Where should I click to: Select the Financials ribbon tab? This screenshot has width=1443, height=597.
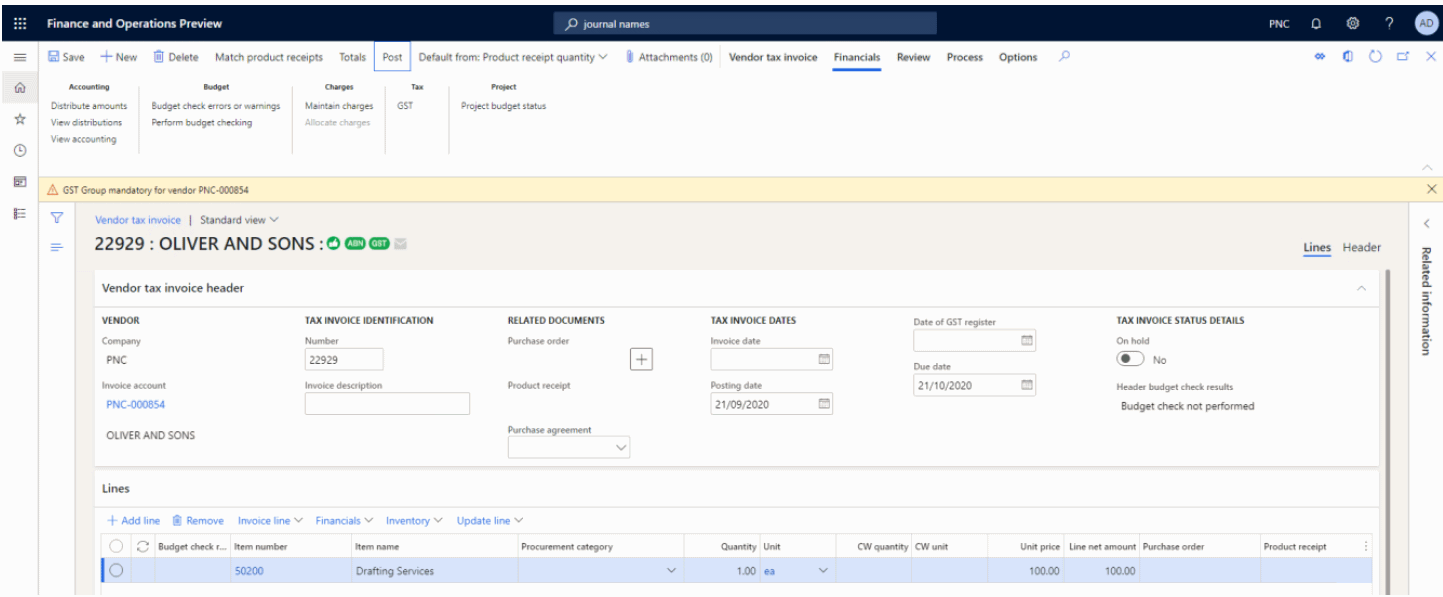[857, 57]
